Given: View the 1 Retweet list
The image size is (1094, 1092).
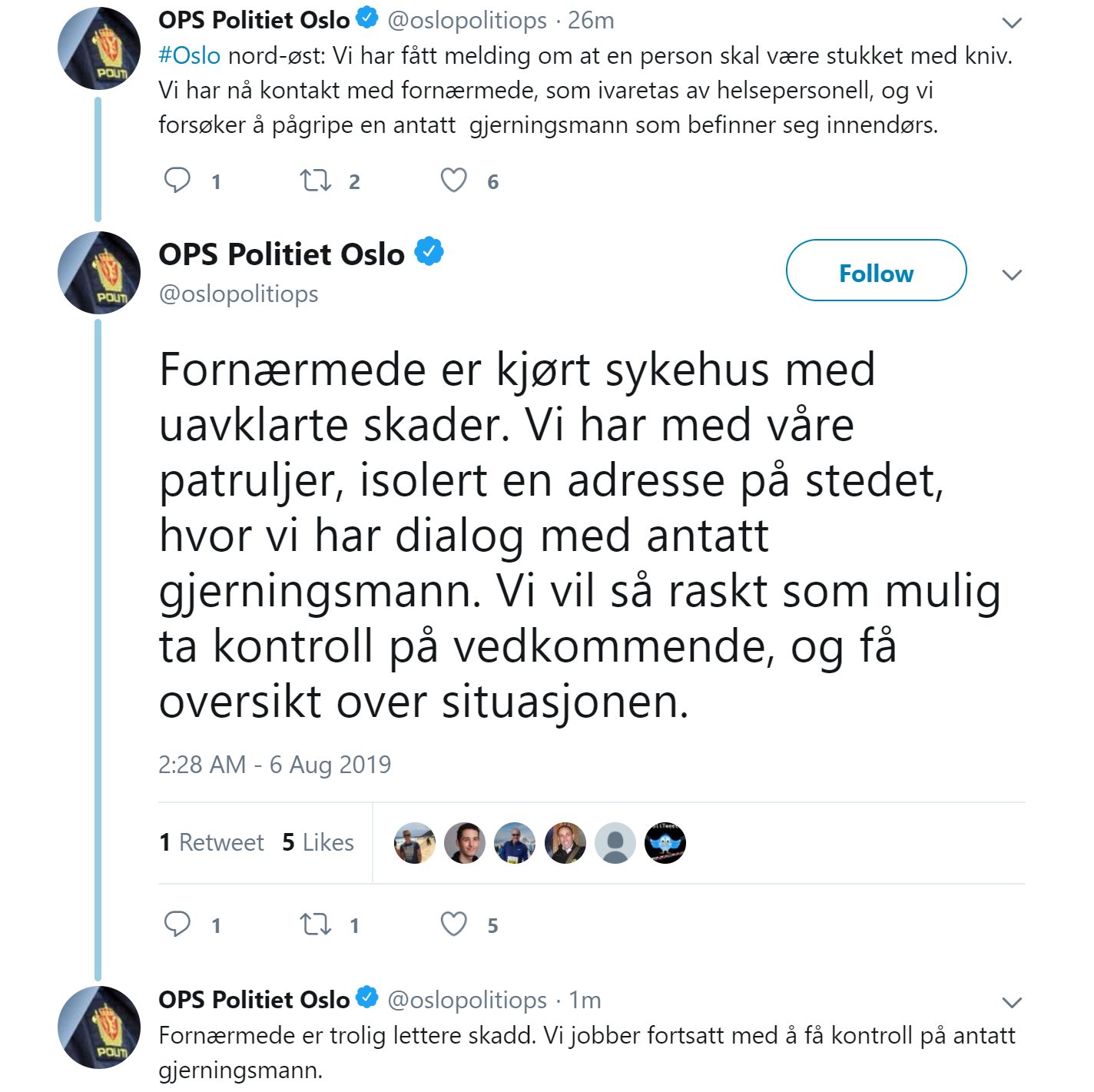Looking at the screenshot, I should point(211,842).
